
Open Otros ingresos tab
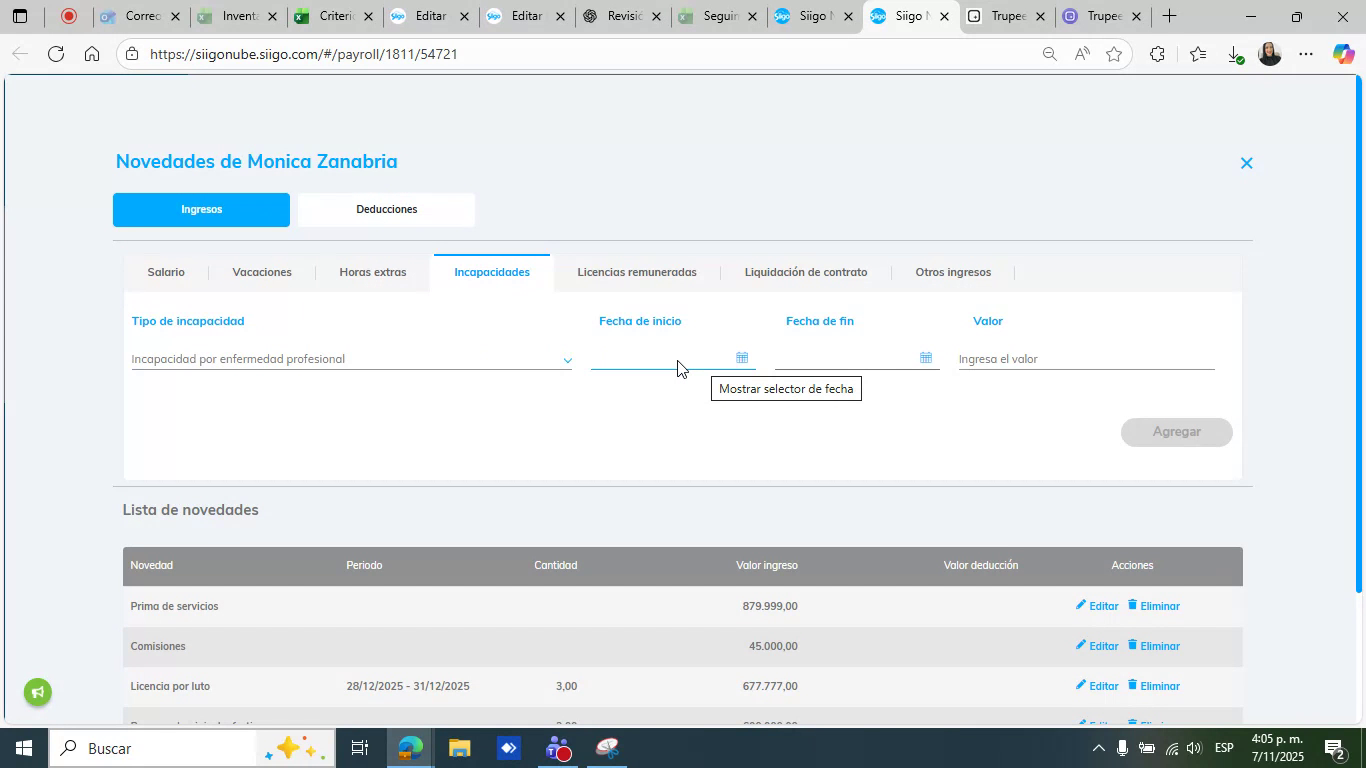pyautogui.click(x=953, y=272)
